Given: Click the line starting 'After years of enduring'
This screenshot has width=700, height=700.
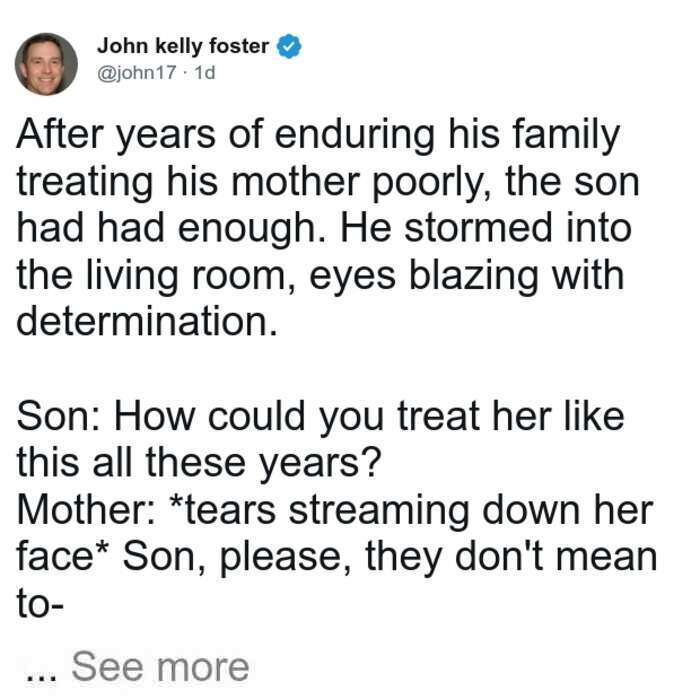Looking at the screenshot, I should coord(318,136).
